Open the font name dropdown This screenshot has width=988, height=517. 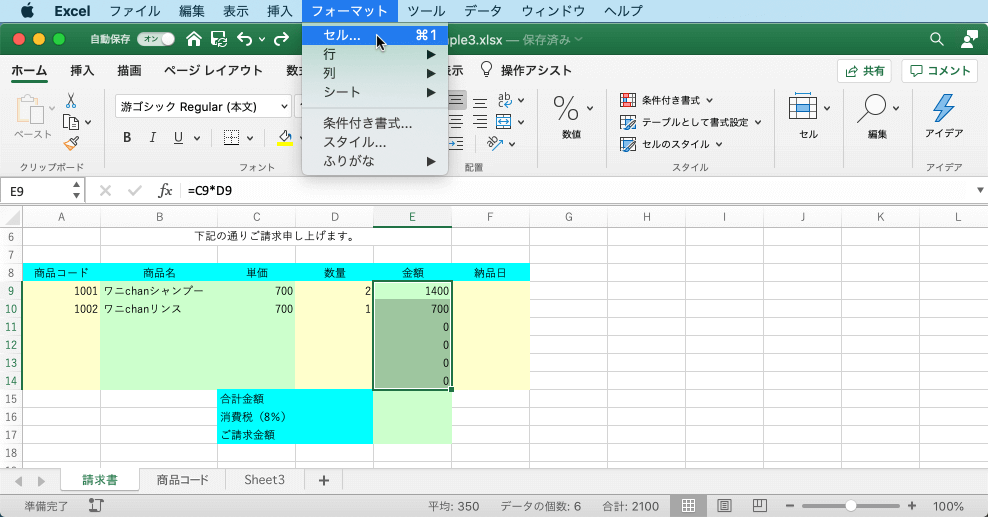coord(284,106)
